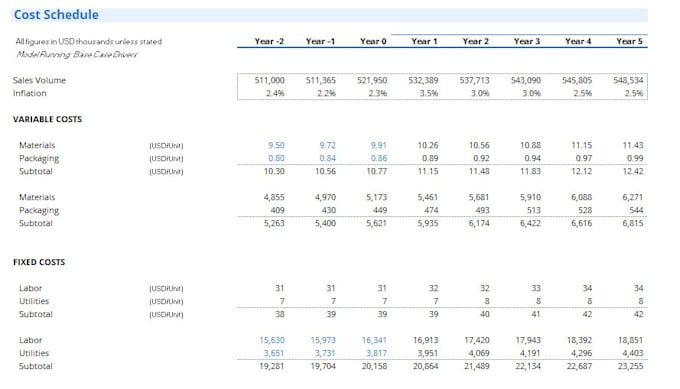Select Utilities total 4,403
Viewport: 680px width, 389px height.
[632, 353]
